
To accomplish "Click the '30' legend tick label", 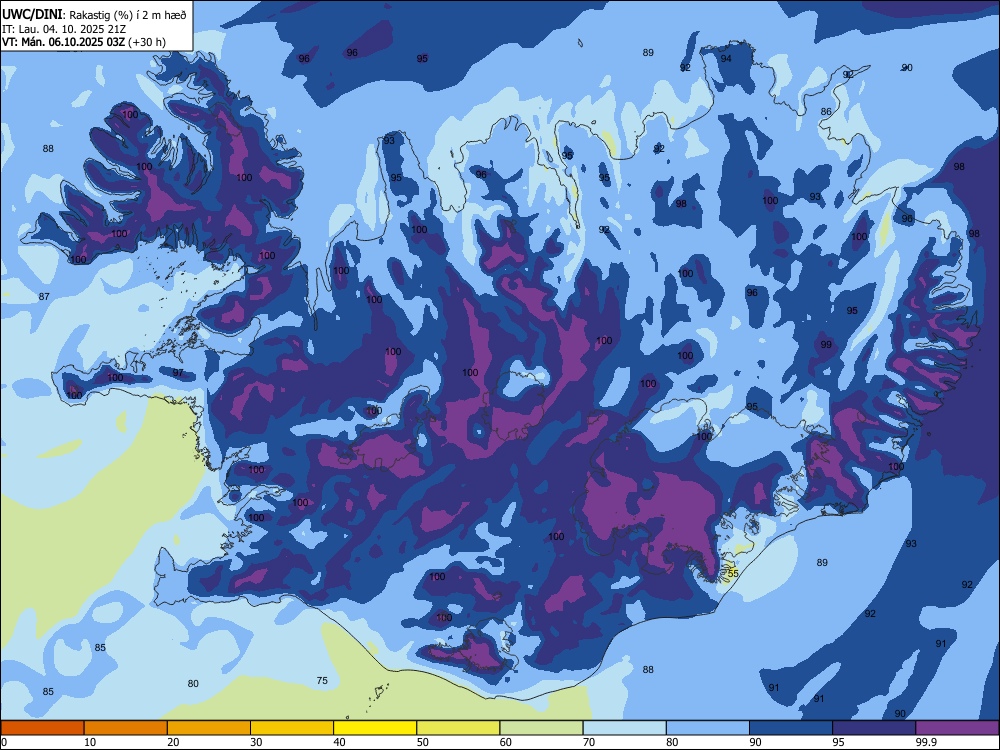I will (x=256, y=742).
